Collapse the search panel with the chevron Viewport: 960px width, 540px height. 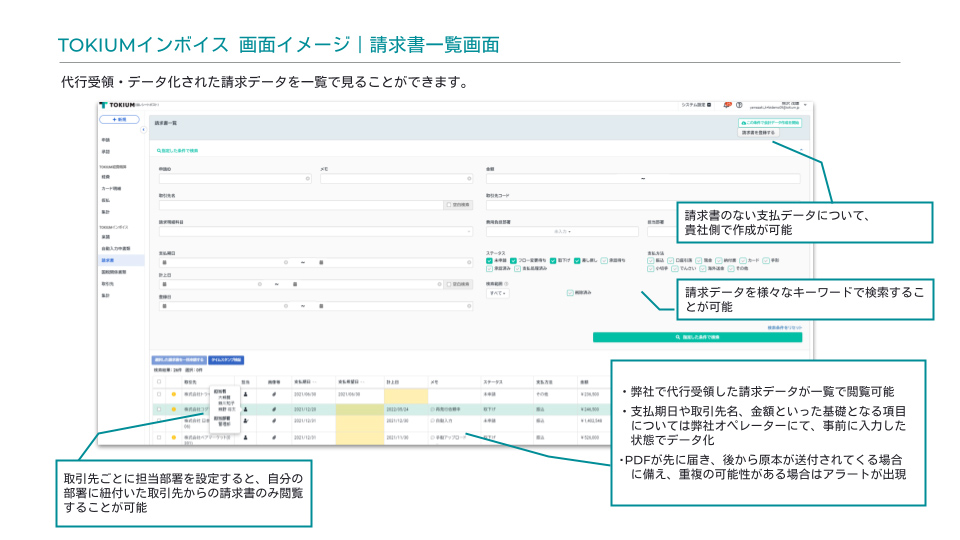click(x=801, y=150)
